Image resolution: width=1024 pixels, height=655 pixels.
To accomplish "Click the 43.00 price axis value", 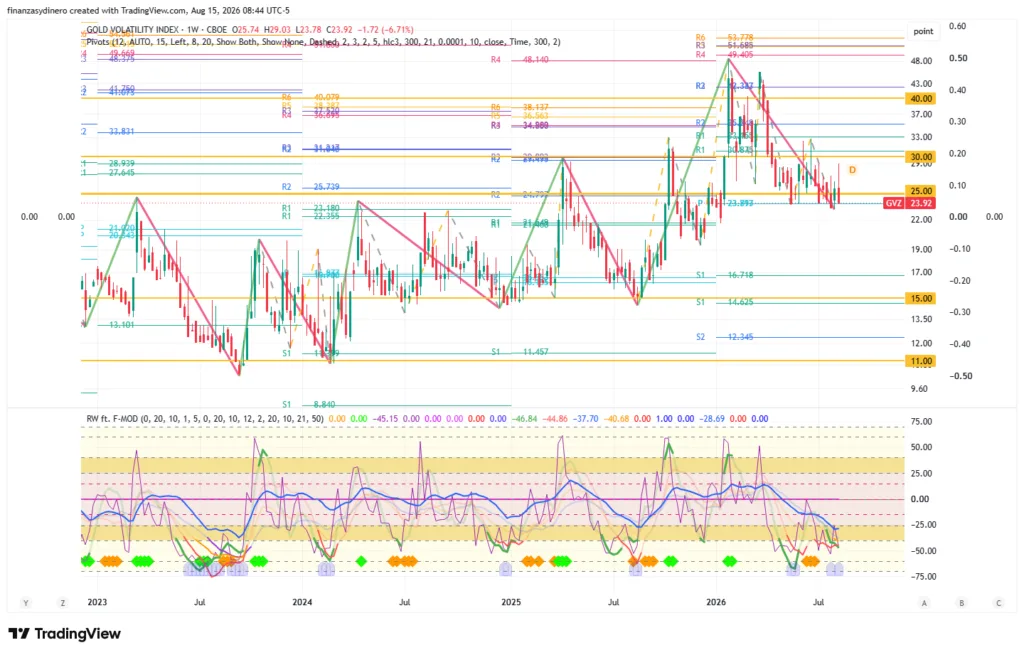I will (x=921, y=84).
